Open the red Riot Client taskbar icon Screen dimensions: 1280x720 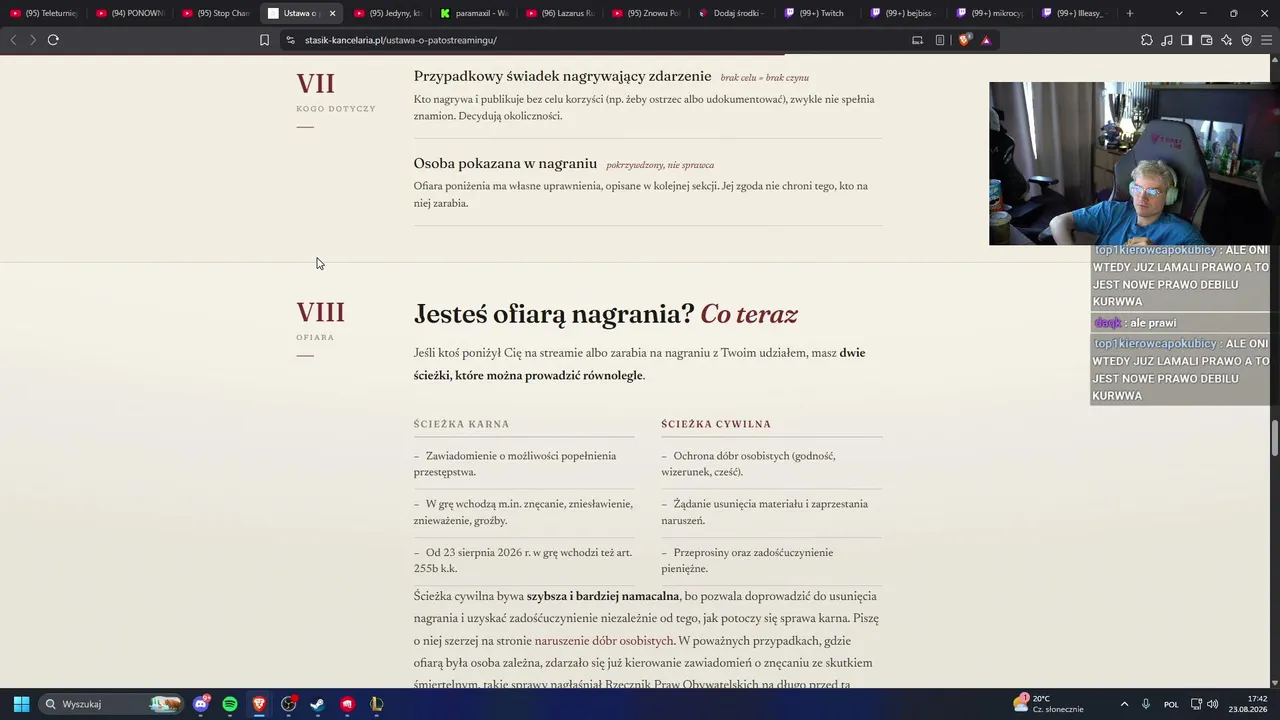347,704
